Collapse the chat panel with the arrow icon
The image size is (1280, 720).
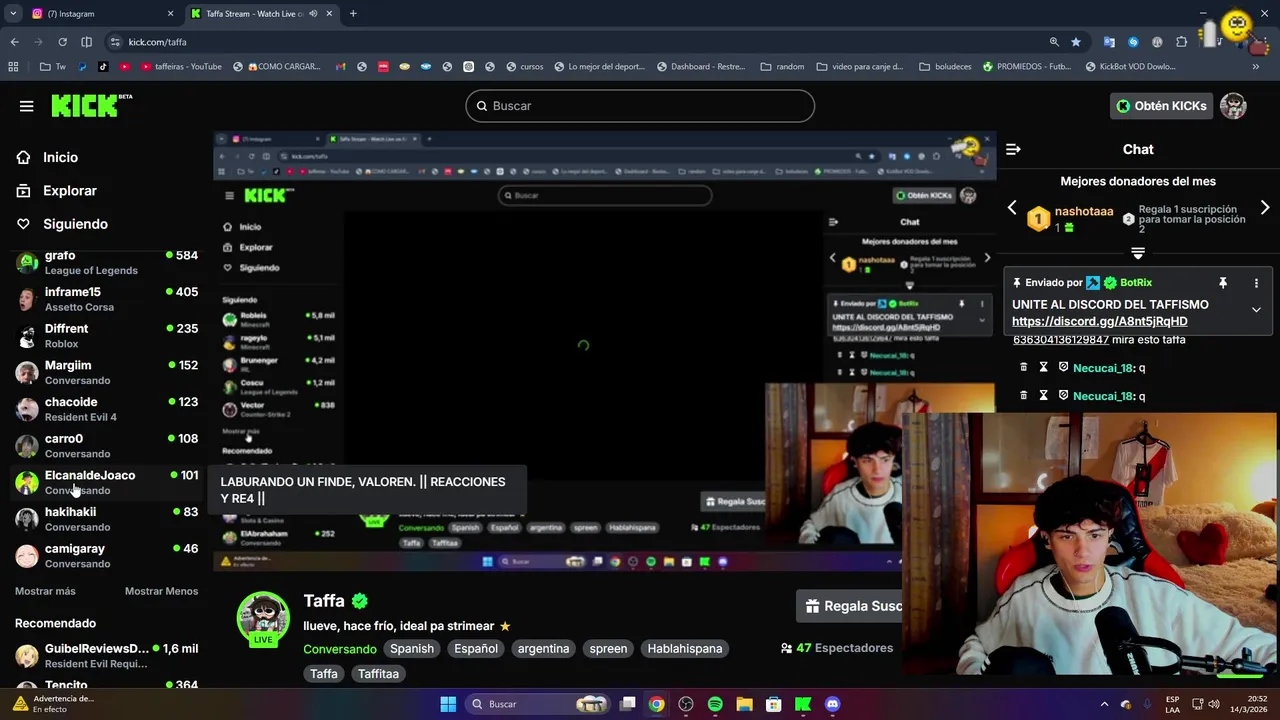[x=1013, y=149]
